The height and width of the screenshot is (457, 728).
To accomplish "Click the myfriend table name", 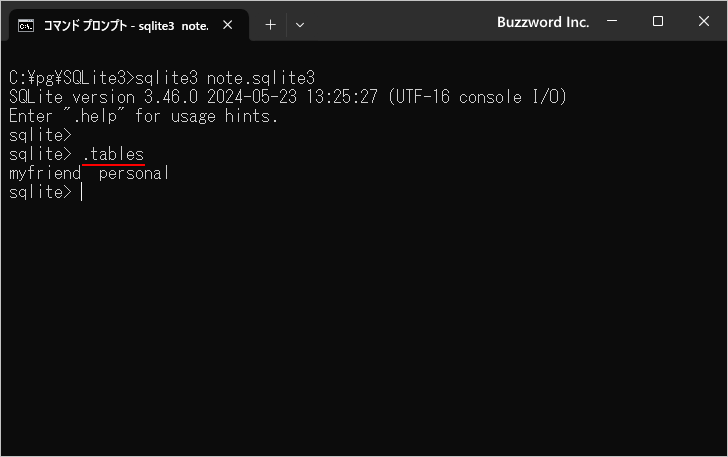I will [x=45, y=173].
